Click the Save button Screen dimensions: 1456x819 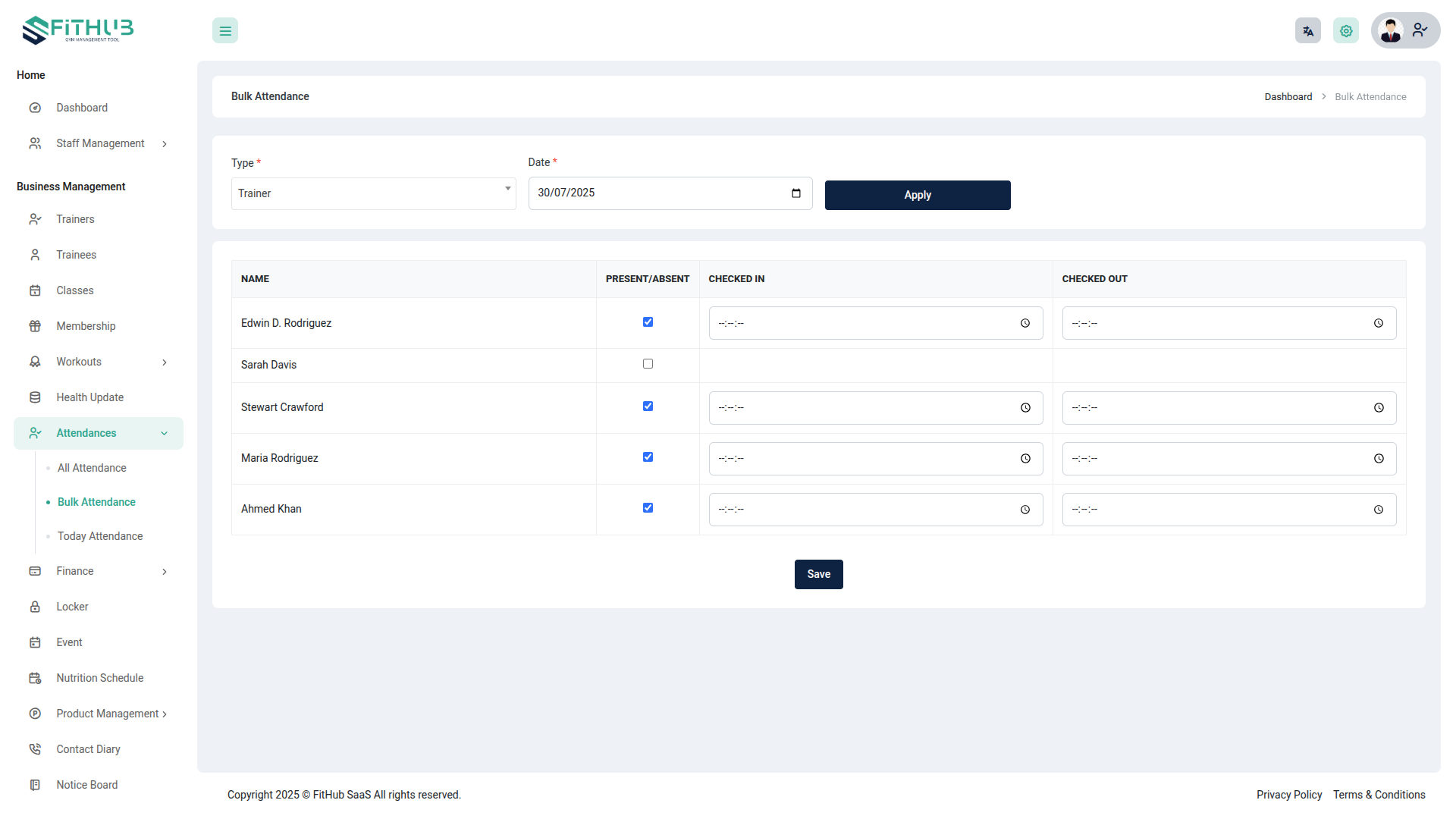(x=818, y=574)
